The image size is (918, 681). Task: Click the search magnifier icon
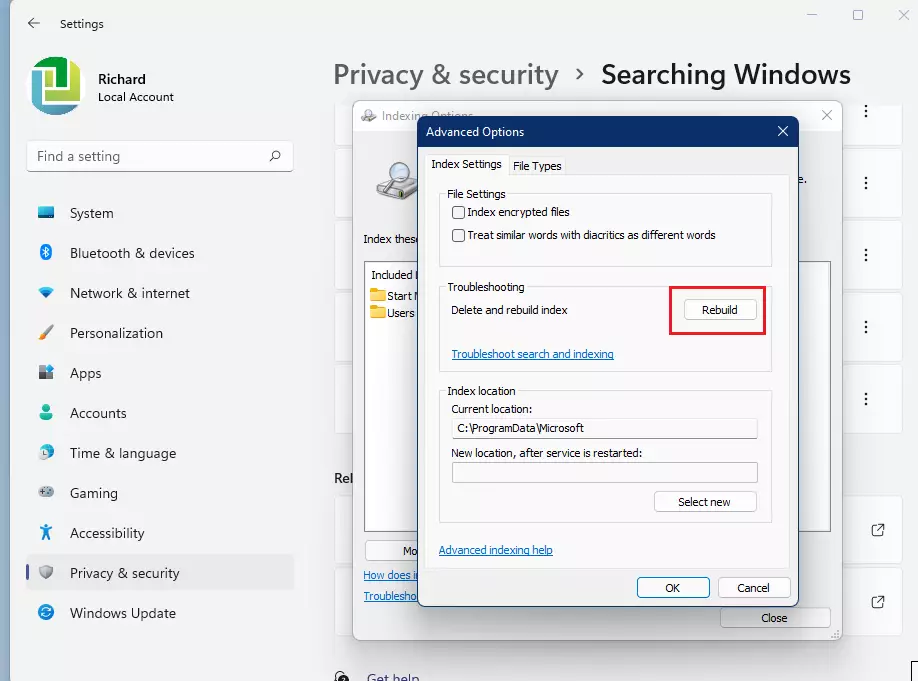coord(275,156)
